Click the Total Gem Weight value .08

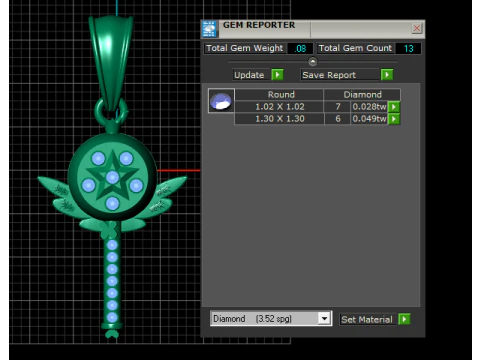(x=300, y=48)
